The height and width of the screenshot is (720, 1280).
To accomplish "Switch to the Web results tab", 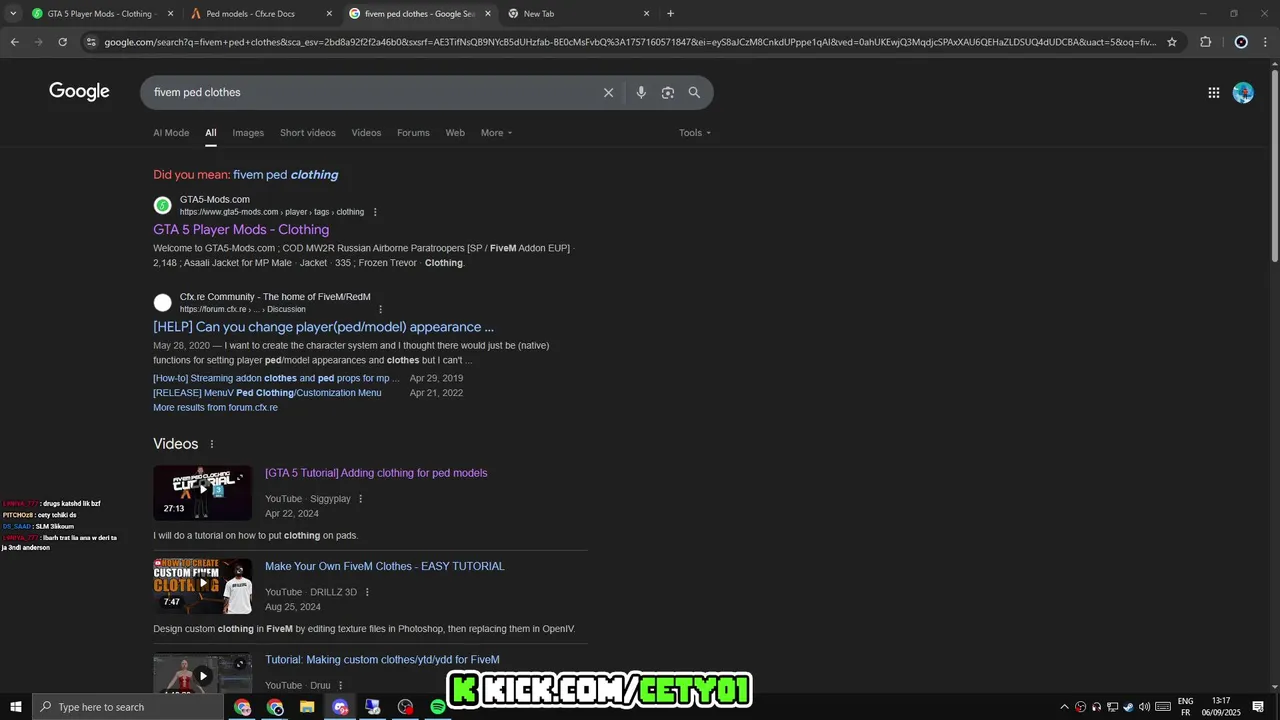I will [x=455, y=133].
